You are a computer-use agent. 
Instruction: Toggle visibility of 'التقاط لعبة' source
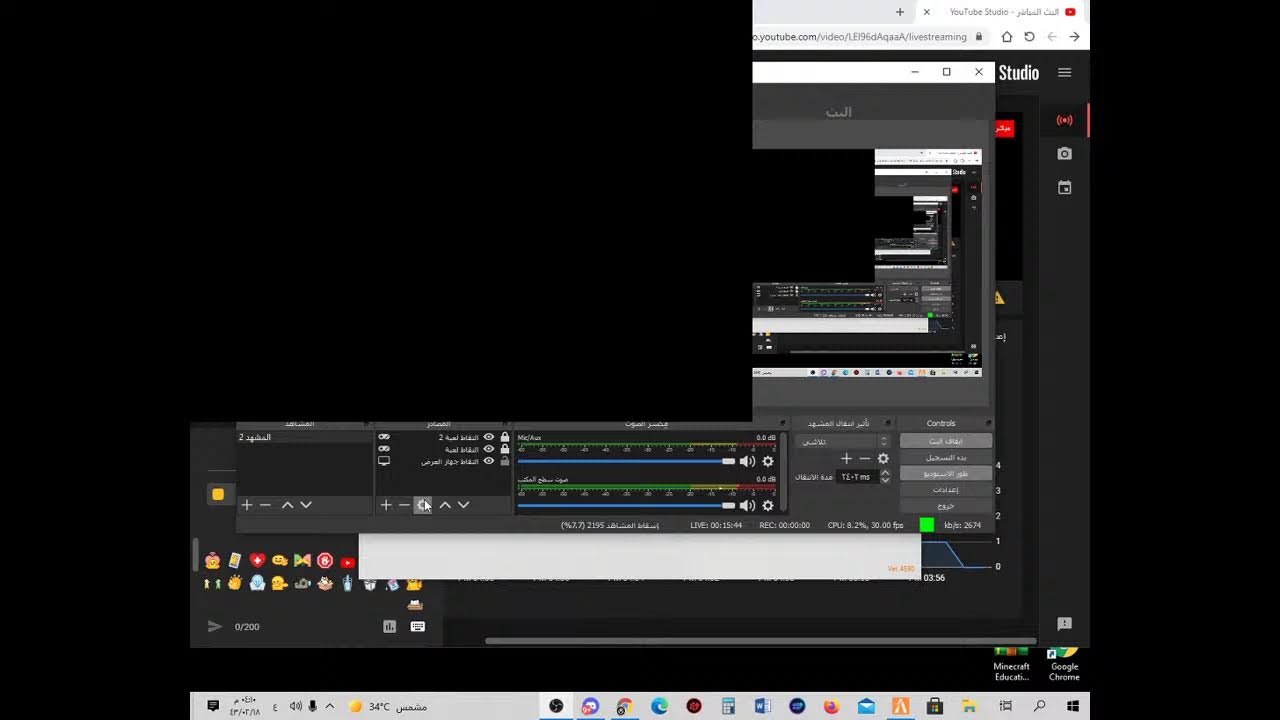(489, 449)
